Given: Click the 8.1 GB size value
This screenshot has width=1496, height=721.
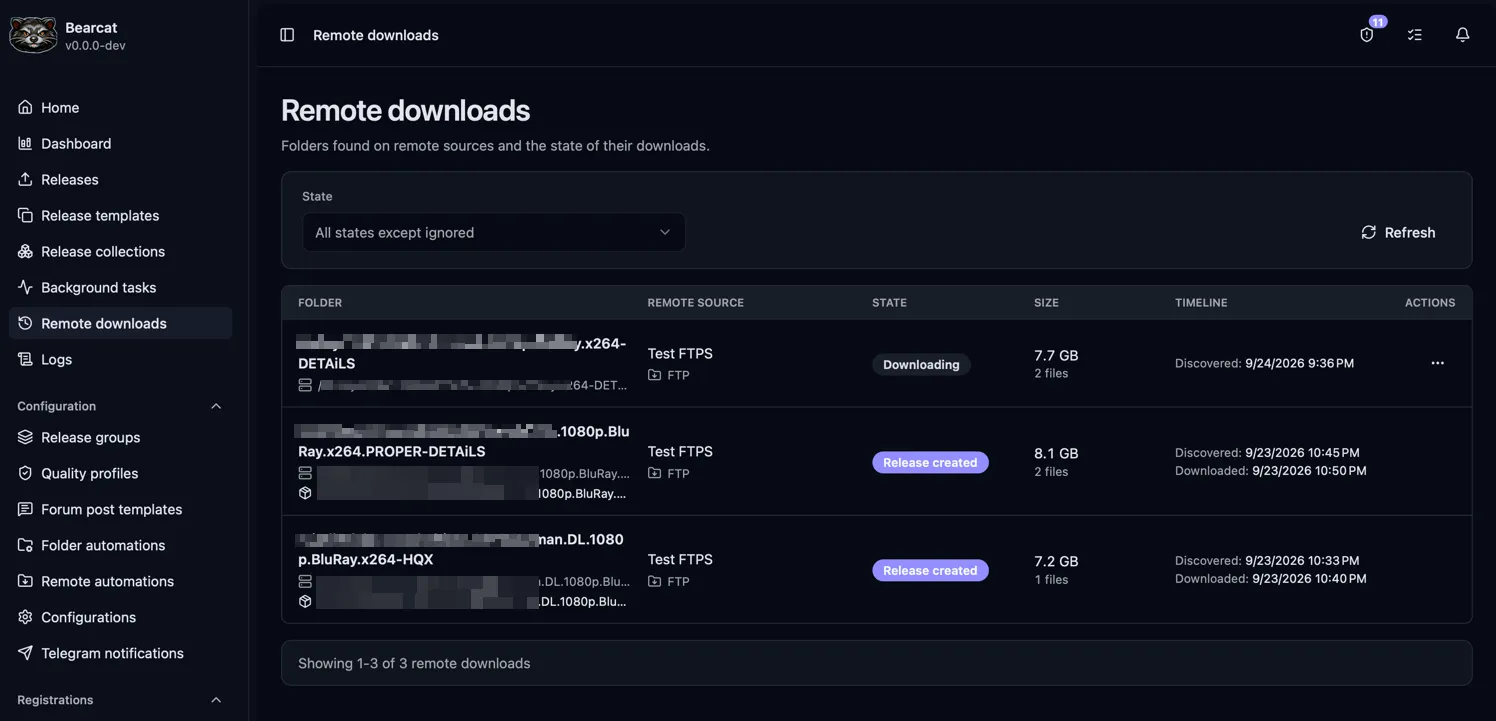Looking at the screenshot, I should 1056,453.
